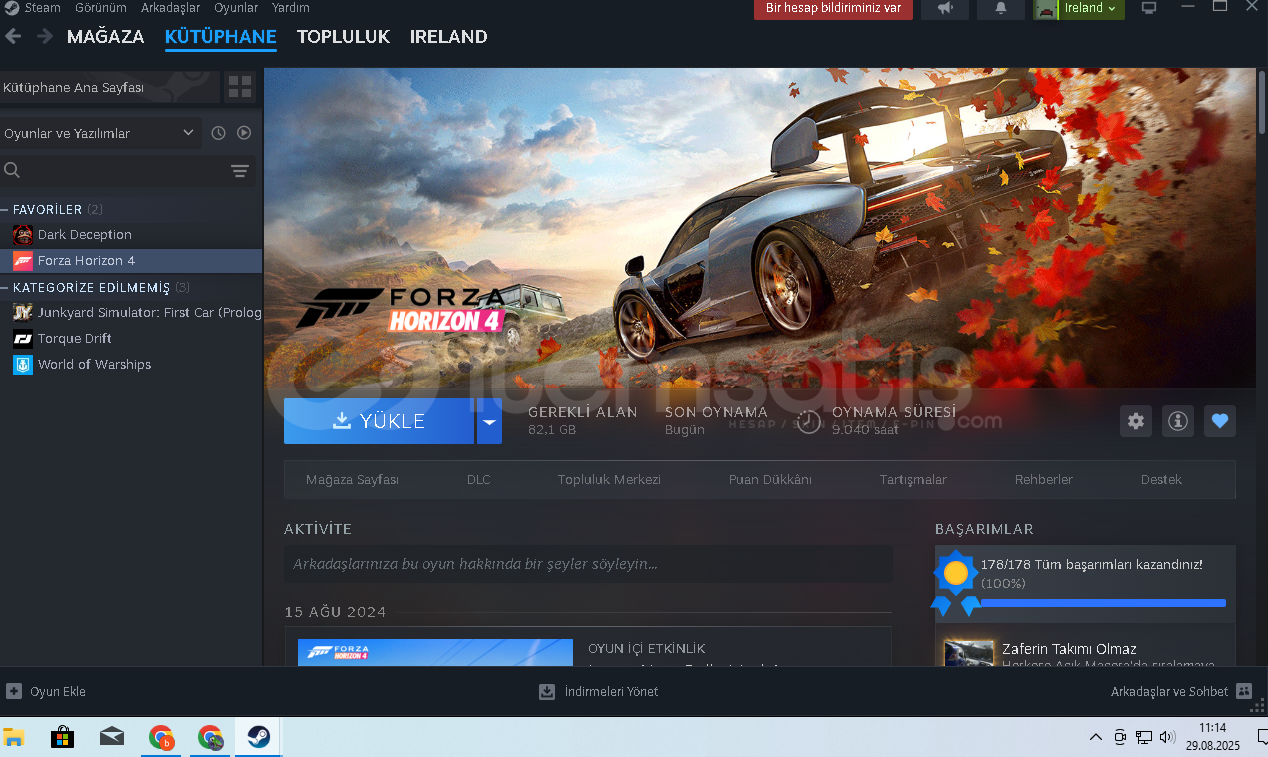Open Microsoft Store taskbar icon

click(x=63, y=738)
